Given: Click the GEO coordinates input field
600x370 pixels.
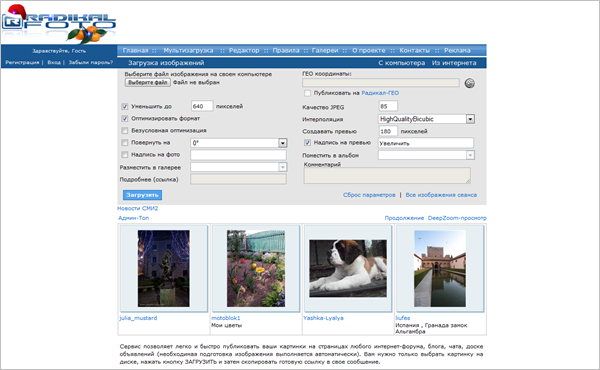Looking at the screenshot, I should pos(381,83).
